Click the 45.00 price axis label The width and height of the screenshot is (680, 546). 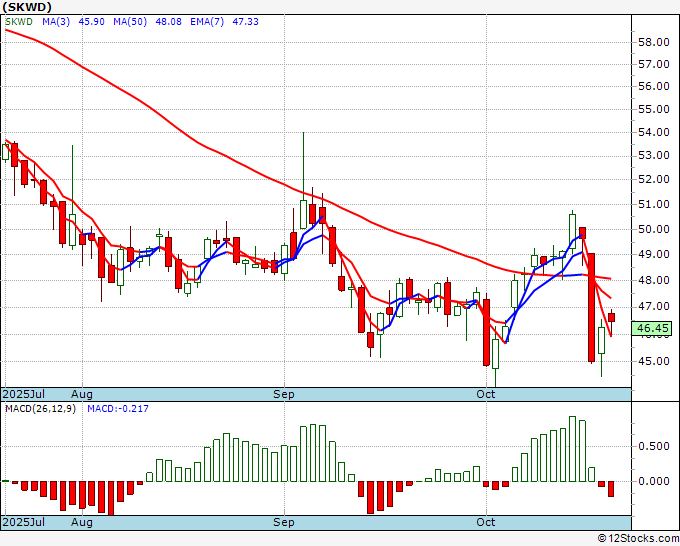click(654, 361)
